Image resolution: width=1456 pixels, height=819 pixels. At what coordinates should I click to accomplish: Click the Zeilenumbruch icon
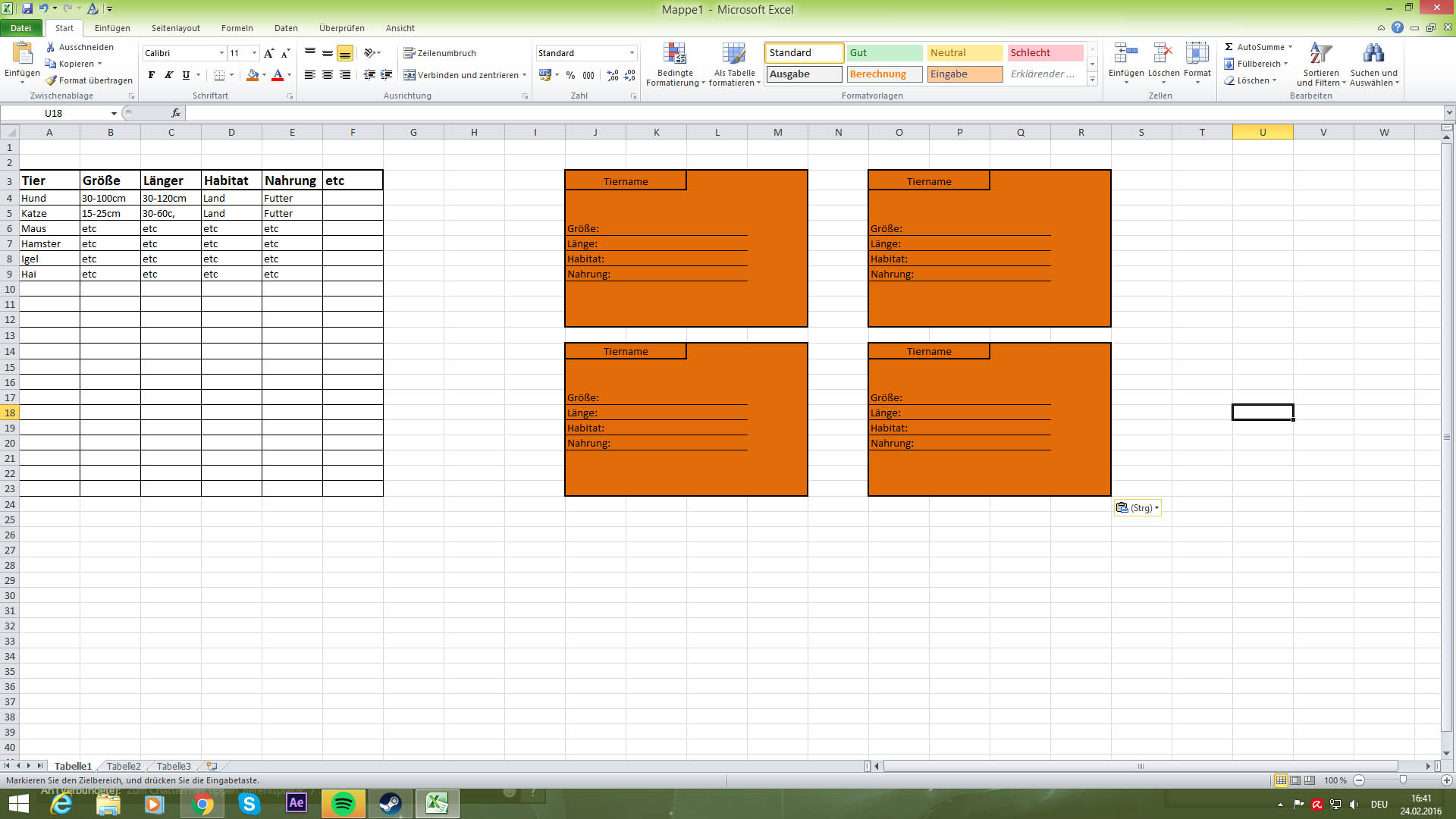410,53
